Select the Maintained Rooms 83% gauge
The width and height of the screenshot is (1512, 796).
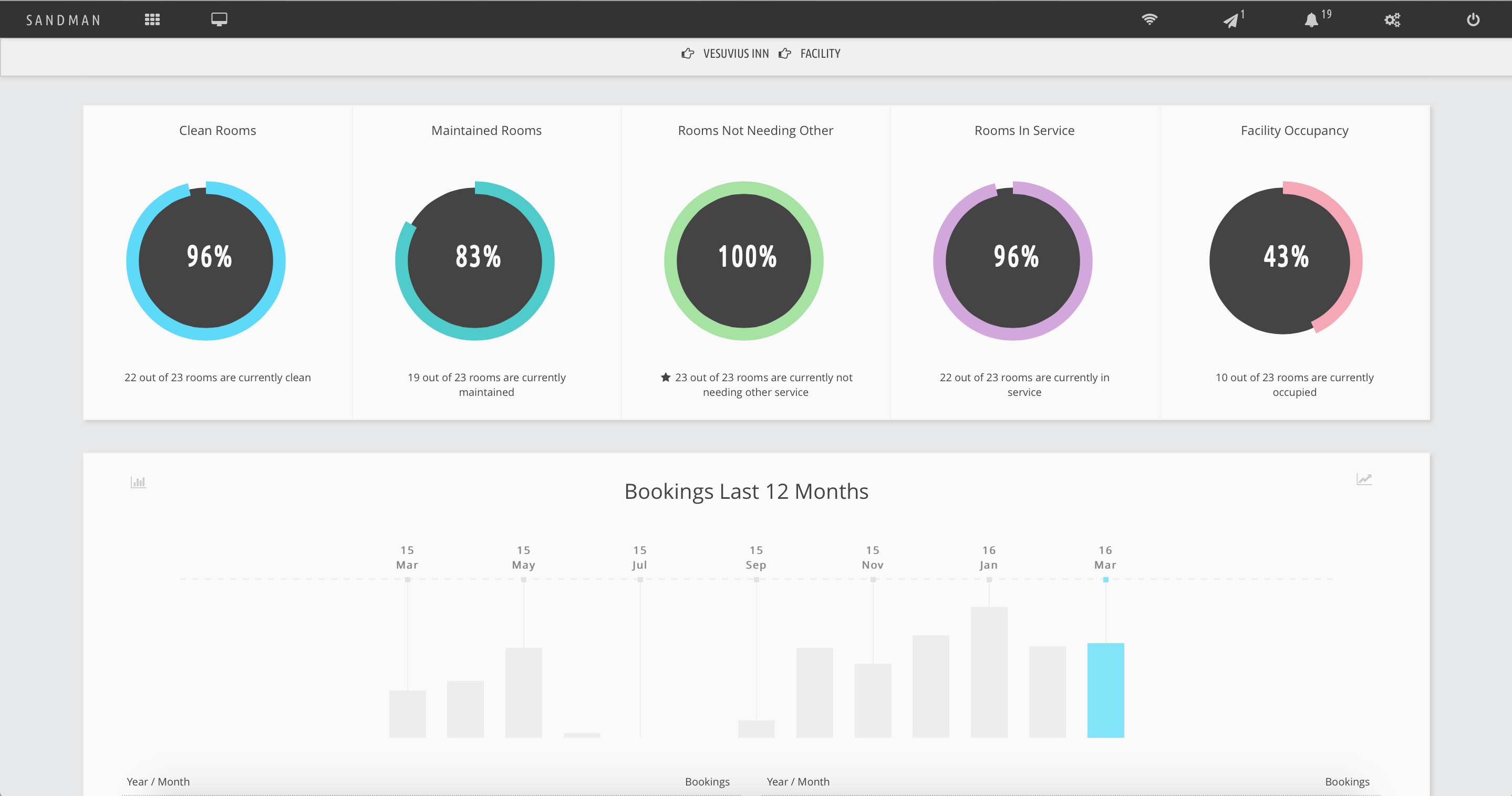pyautogui.click(x=475, y=261)
